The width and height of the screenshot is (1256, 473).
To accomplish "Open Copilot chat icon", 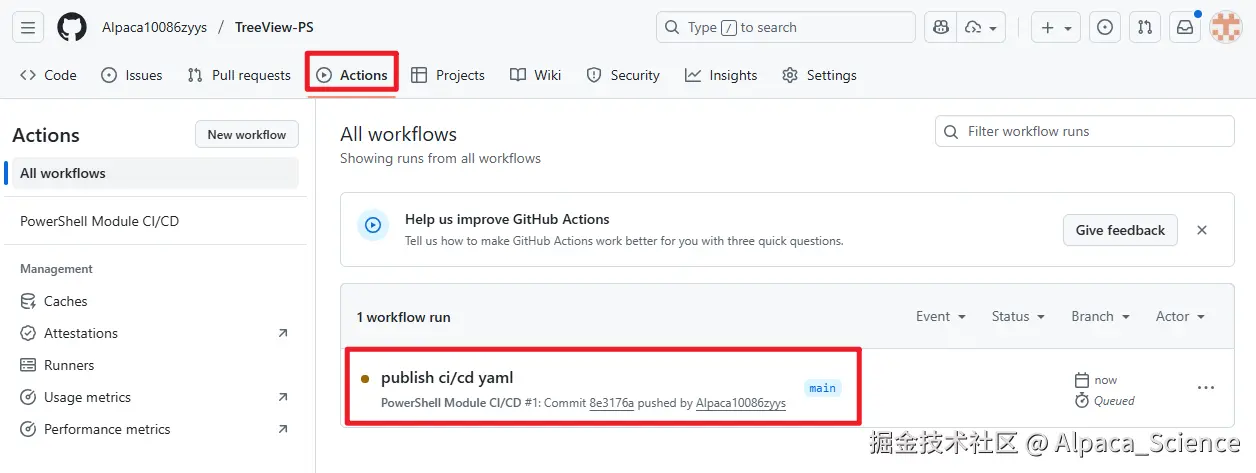I will 940,27.
